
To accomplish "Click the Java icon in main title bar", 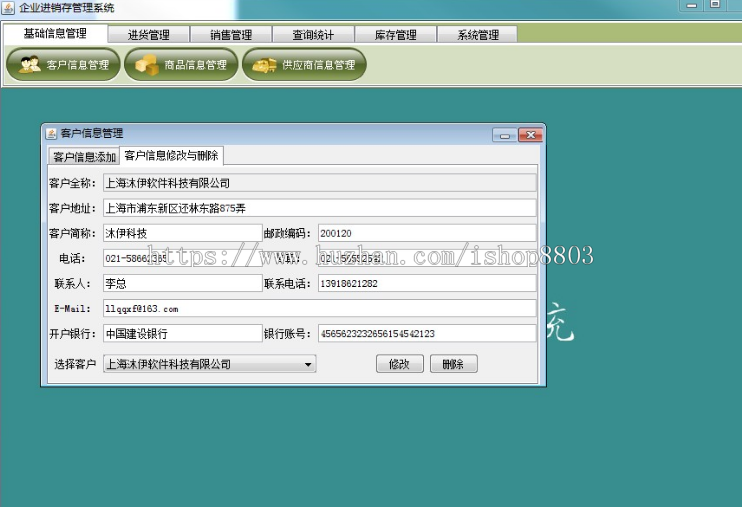I will (x=8, y=8).
